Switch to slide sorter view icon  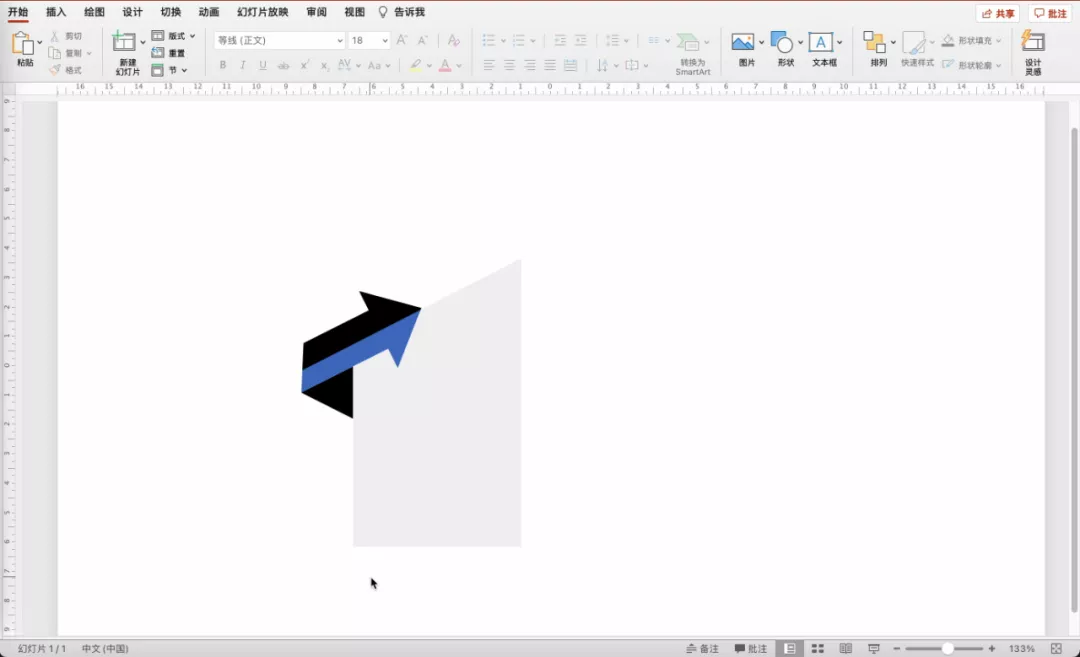click(x=818, y=649)
